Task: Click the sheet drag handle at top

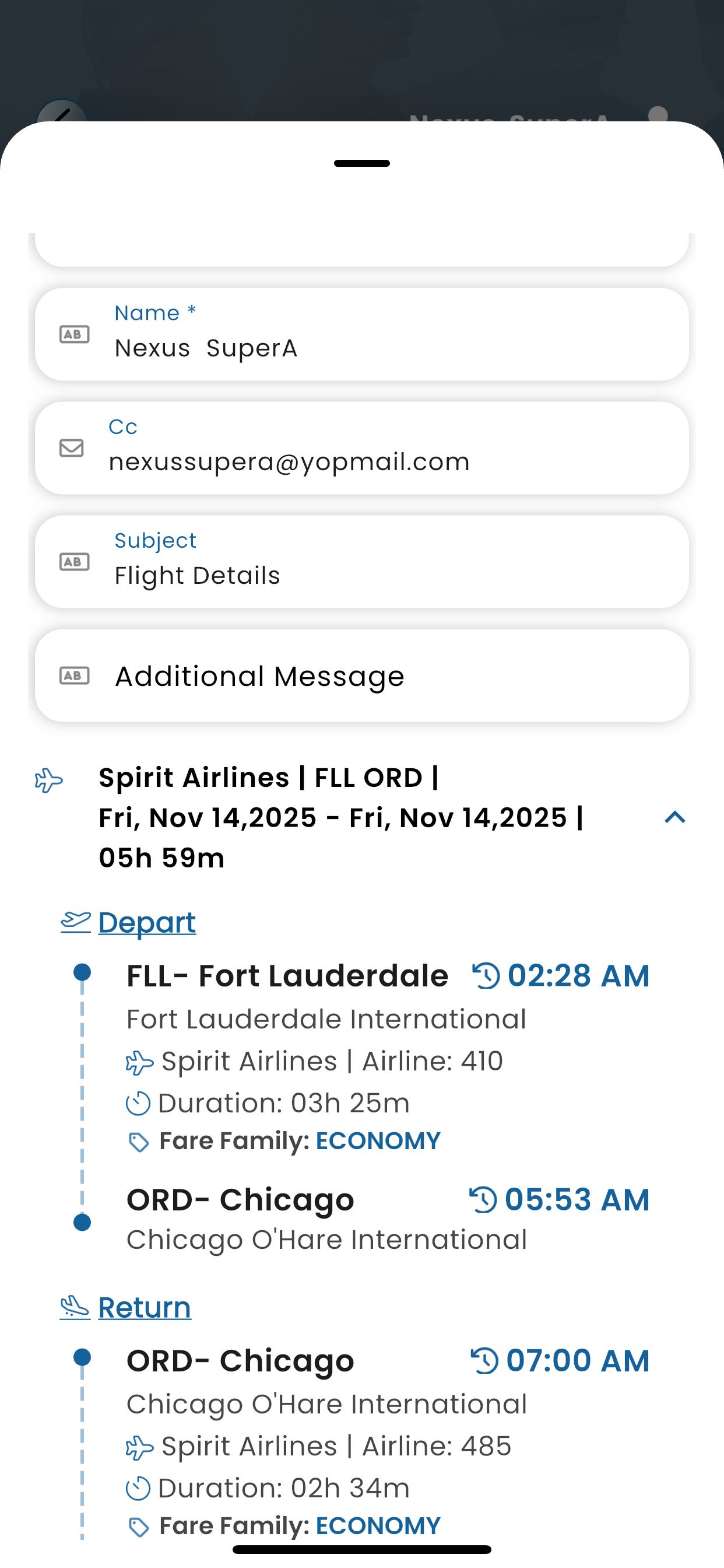Action: pos(362,163)
